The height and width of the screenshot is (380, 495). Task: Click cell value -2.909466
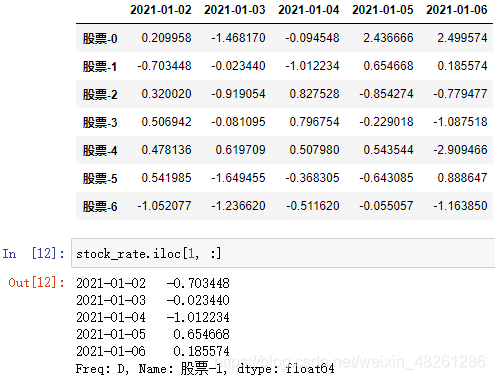point(460,150)
